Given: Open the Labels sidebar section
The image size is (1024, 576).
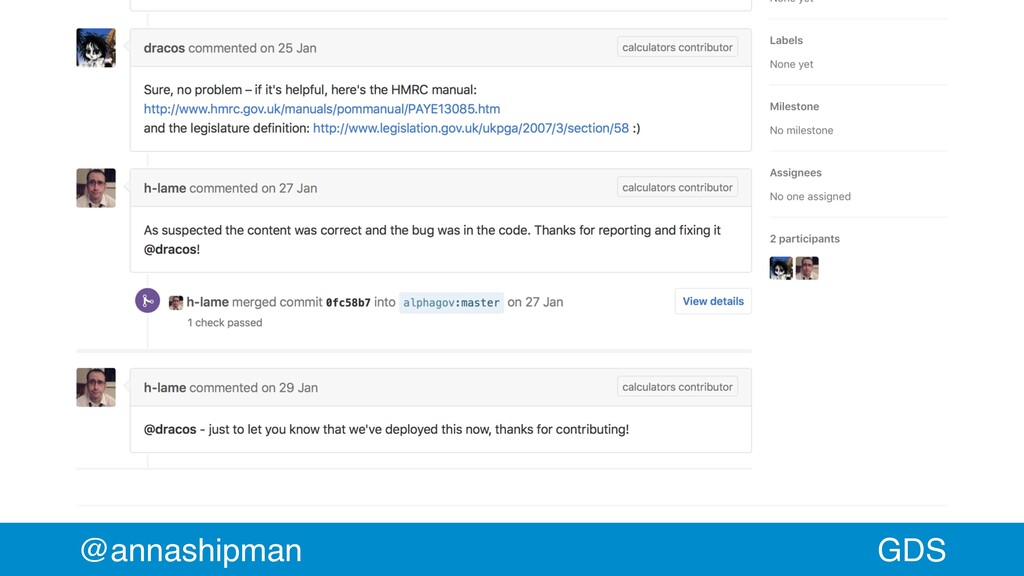Looking at the screenshot, I should (786, 40).
